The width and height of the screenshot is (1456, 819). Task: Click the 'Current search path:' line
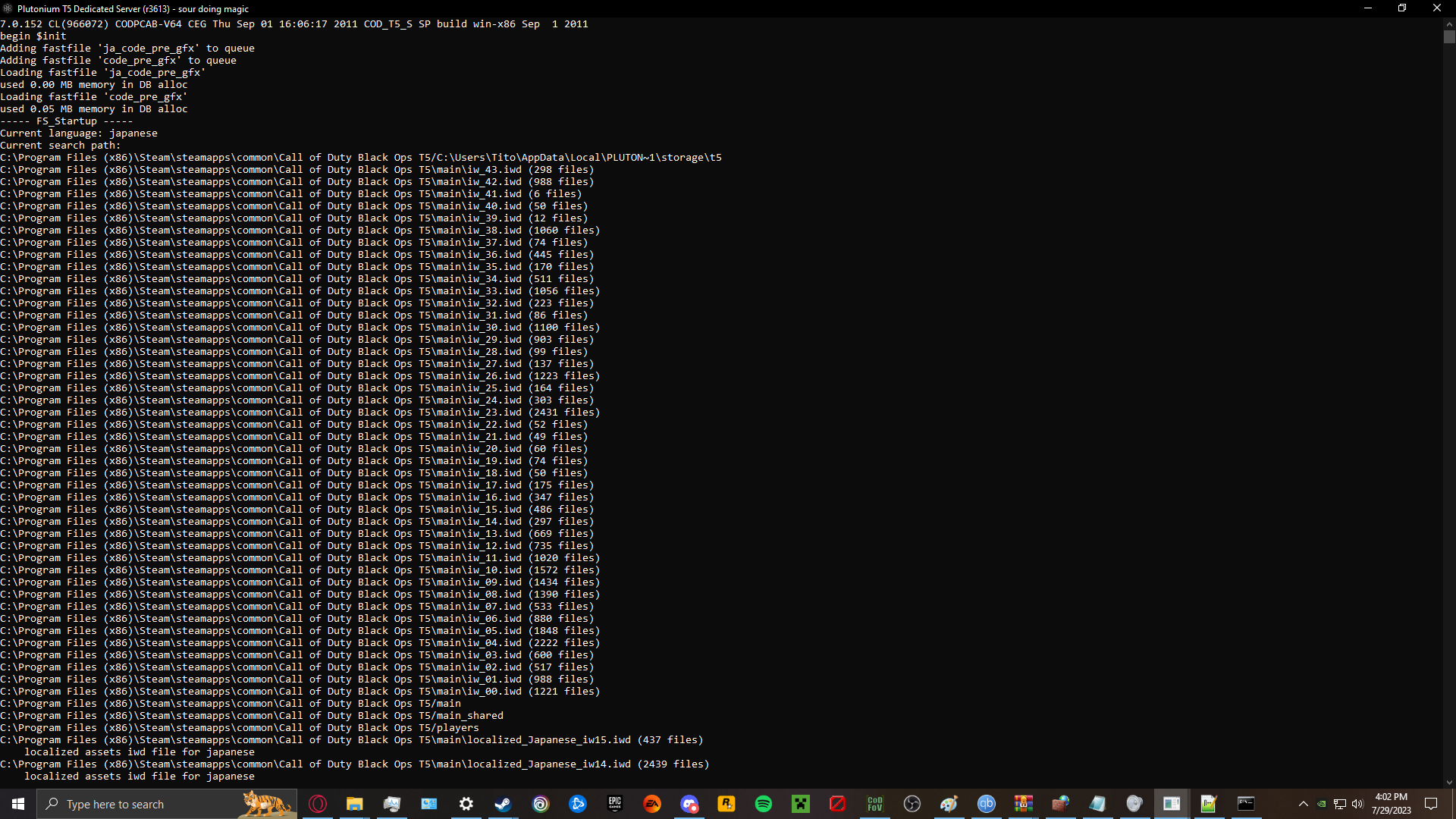click(x=61, y=146)
